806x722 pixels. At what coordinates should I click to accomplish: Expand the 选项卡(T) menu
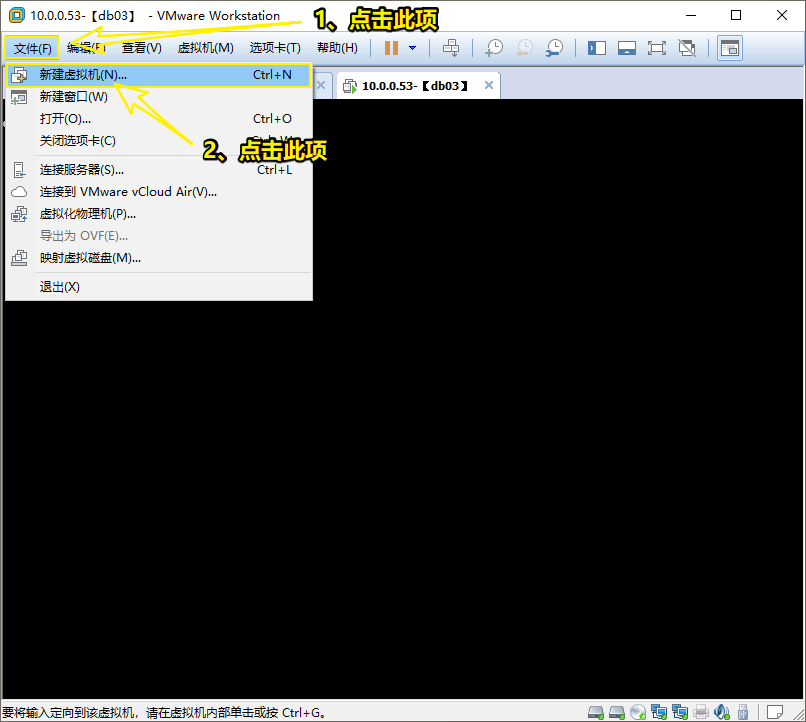pyautogui.click(x=275, y=48)
